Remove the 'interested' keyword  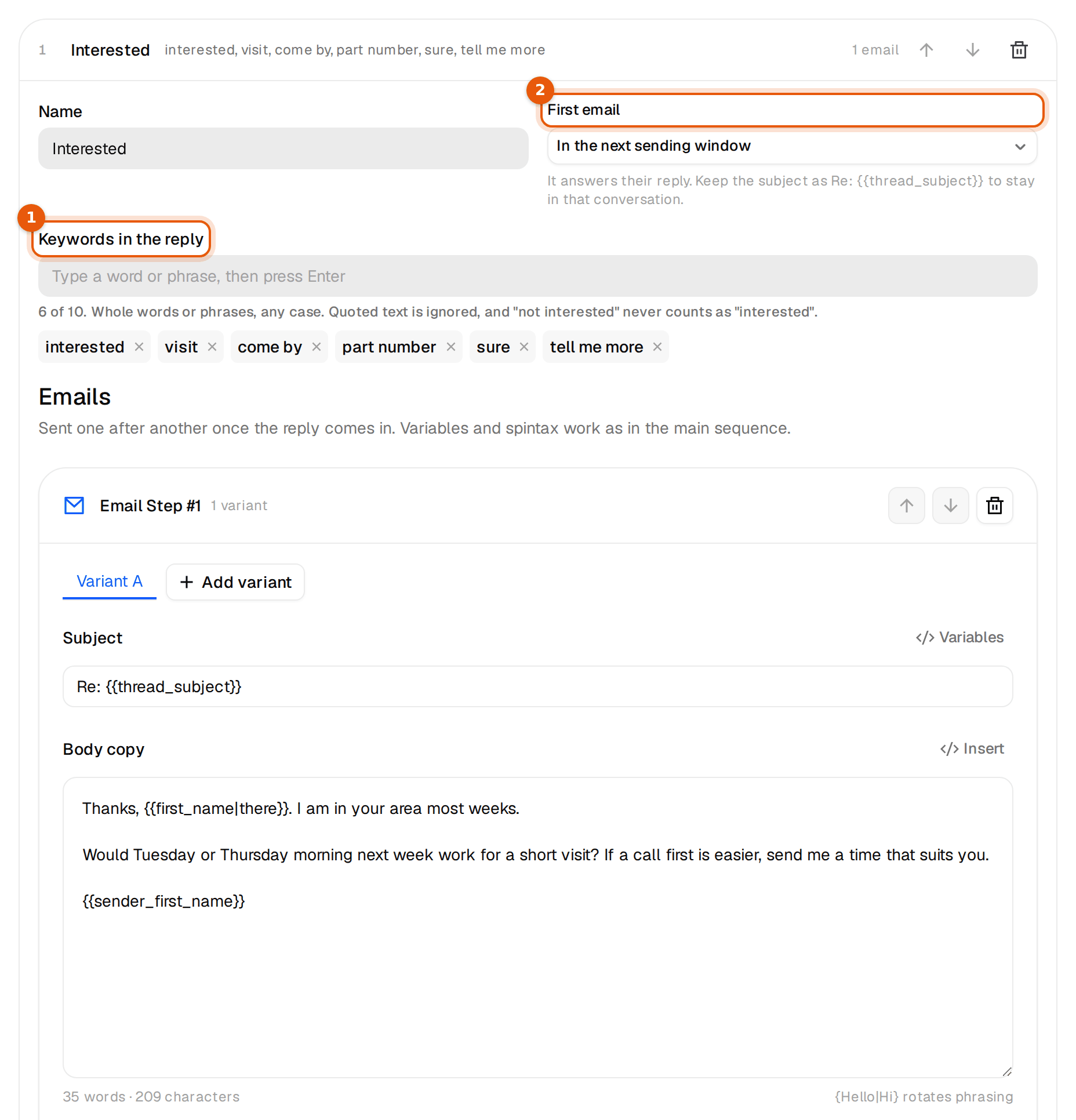[139, 347]
